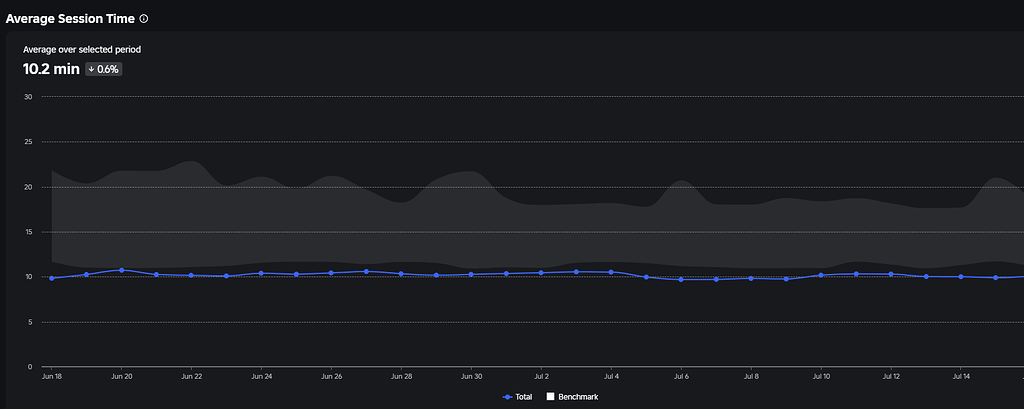
Task: Click the Jul 10 x-axis label
Action: pyautogui.click(x=821, y=377)
